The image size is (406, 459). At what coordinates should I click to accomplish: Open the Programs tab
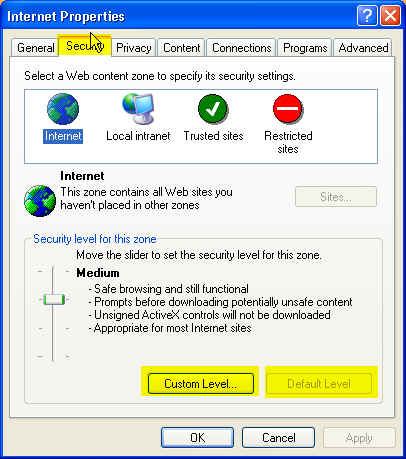pyautogui.click(x=305, y=48)
